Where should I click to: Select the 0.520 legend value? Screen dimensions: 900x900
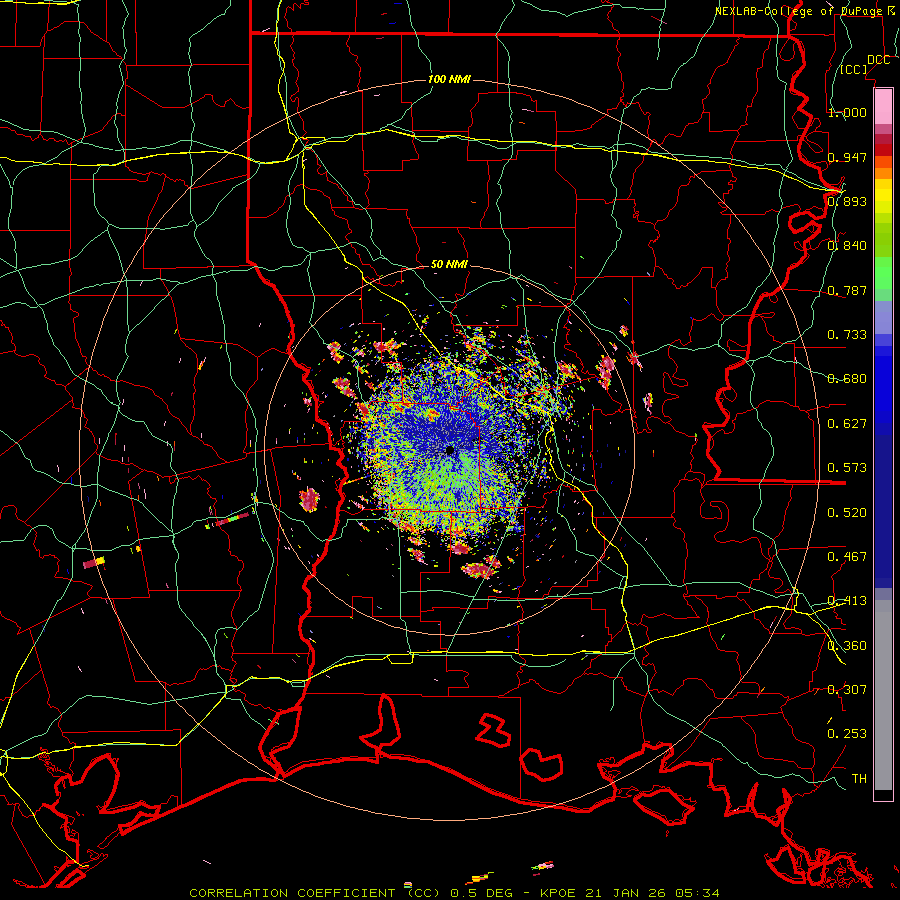coord(847,513)
